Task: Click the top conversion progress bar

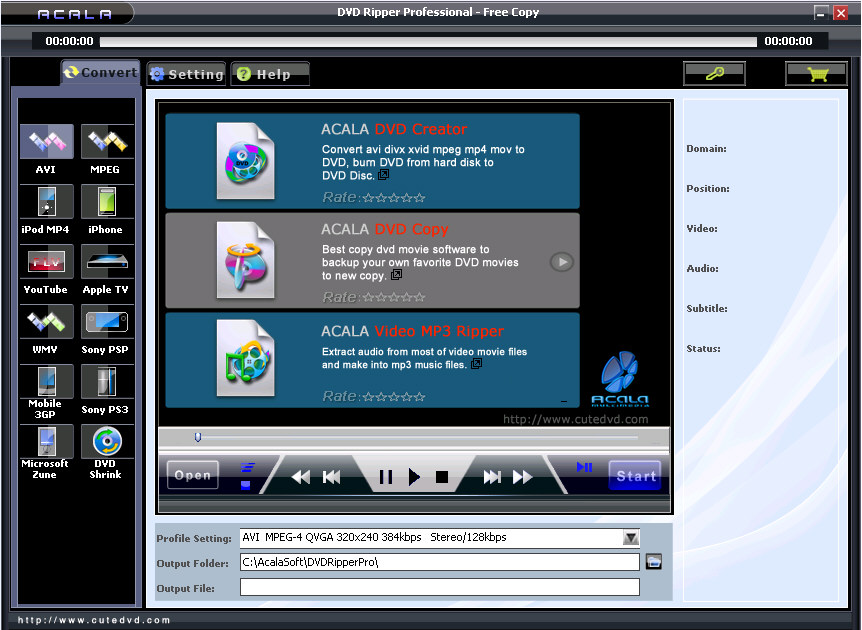Action: tap(428, 41)
